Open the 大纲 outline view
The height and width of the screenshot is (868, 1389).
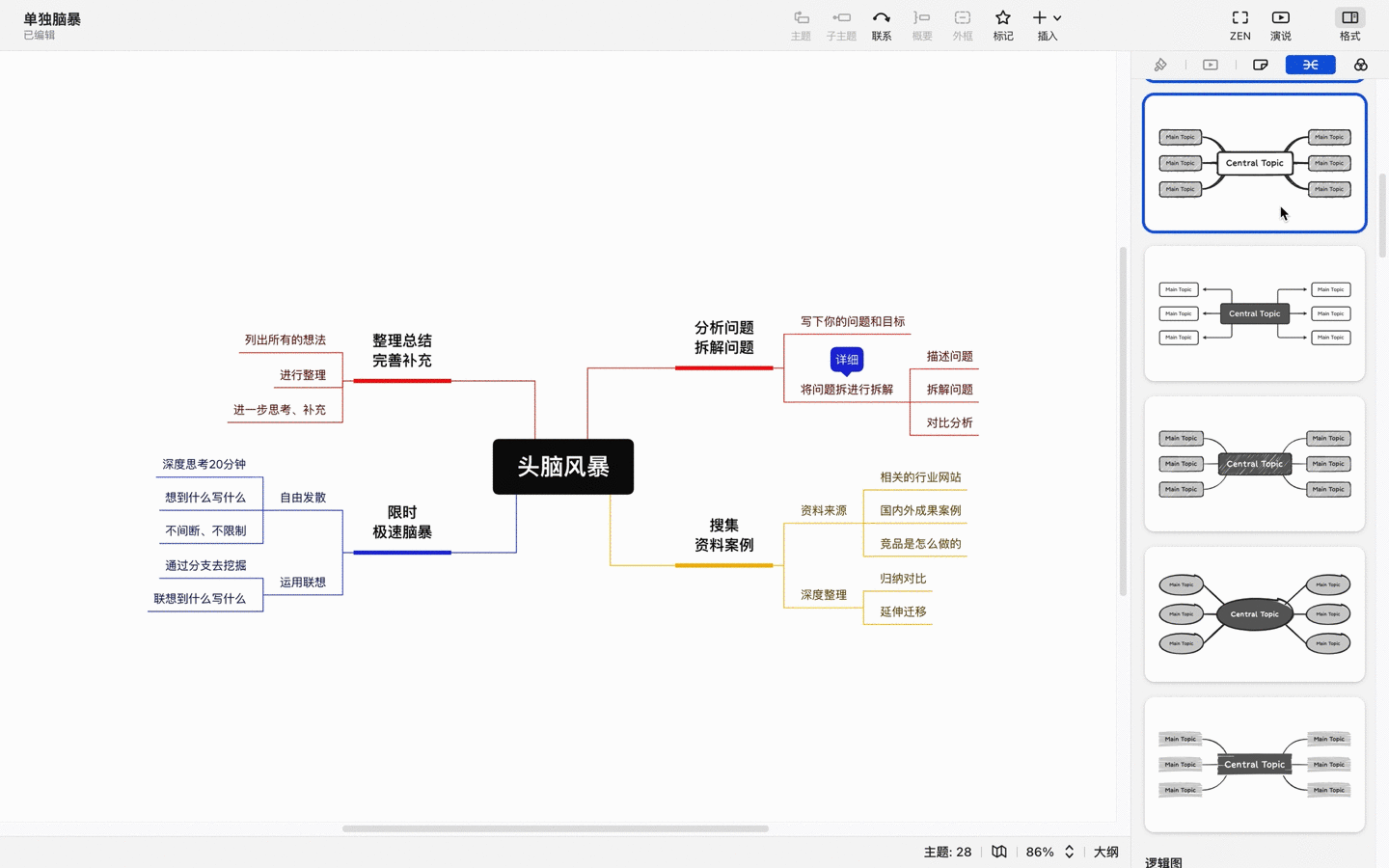click(x=1106, y=852)
